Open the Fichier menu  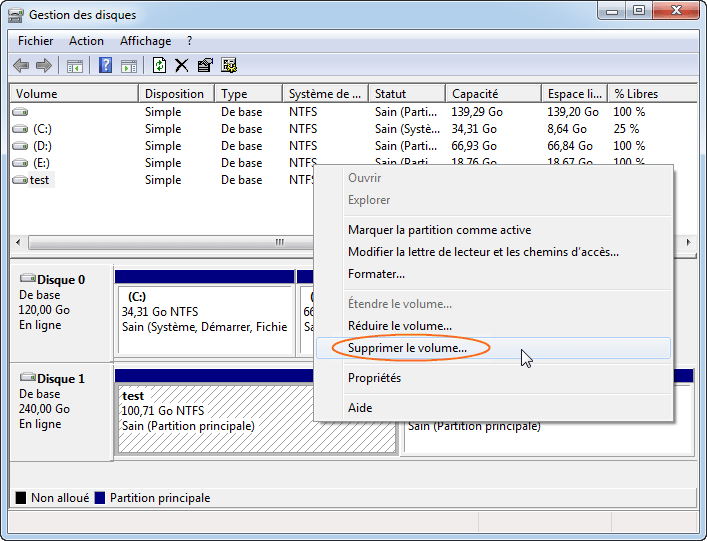pyautogui.click(x=35, y=41)
